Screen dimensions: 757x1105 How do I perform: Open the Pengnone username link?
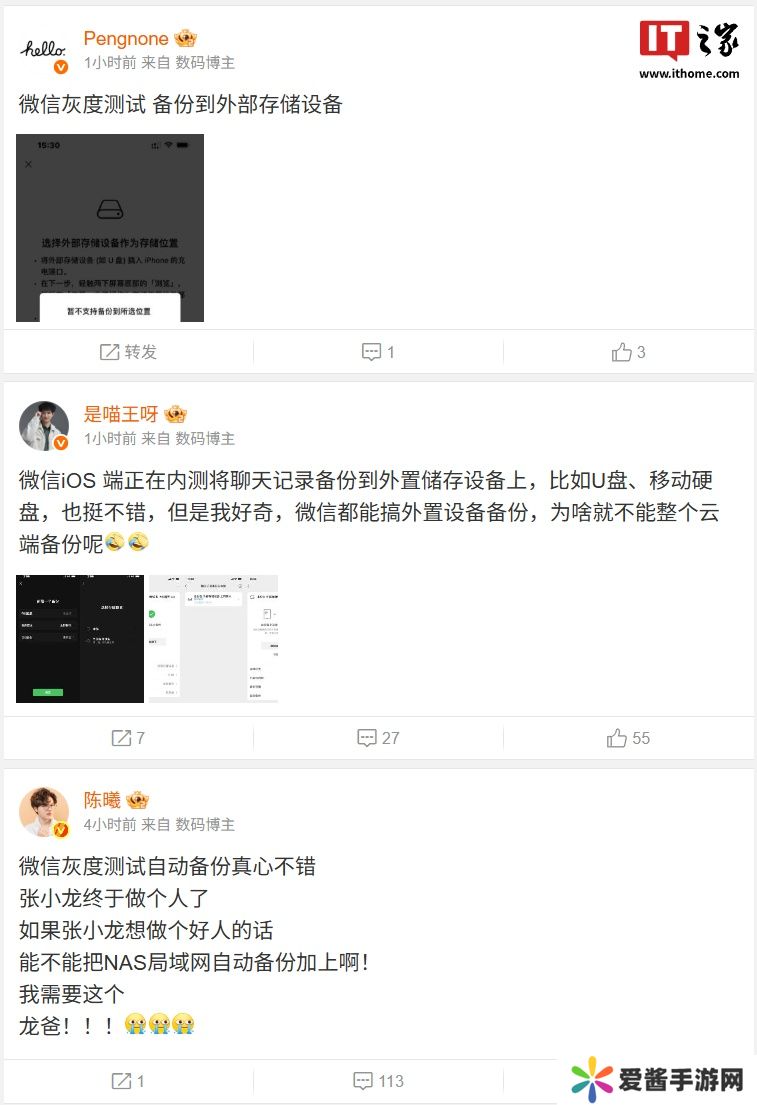[125, 38]
